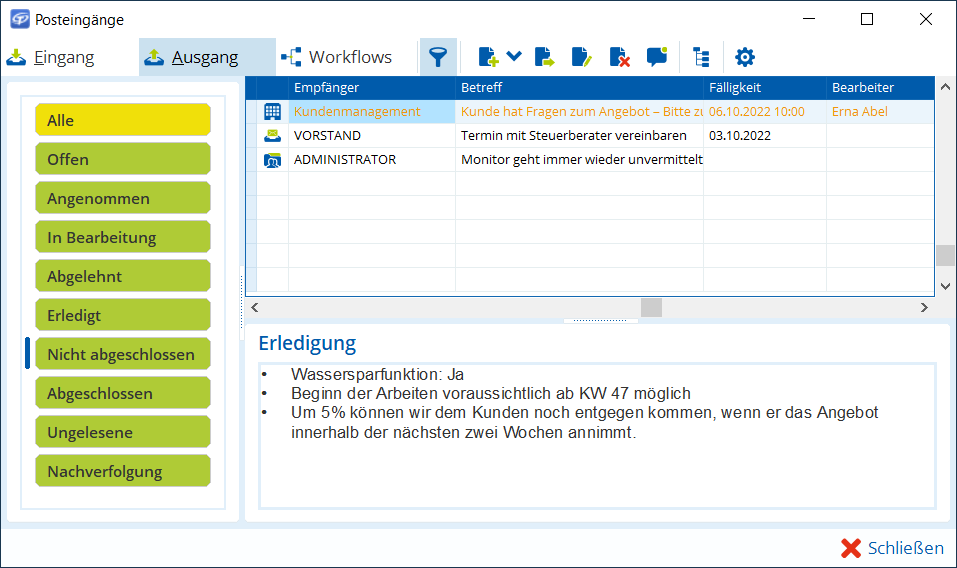The image size is (957, 568).
Task: Select the Nicht abgeschlossen filter
Action: coord(123,354)
